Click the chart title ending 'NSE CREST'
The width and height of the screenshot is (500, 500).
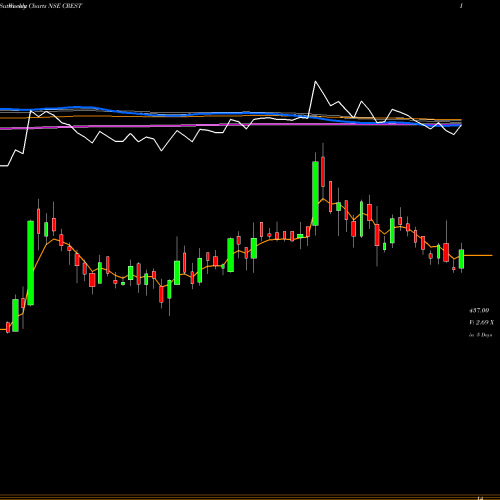(41, 6)
